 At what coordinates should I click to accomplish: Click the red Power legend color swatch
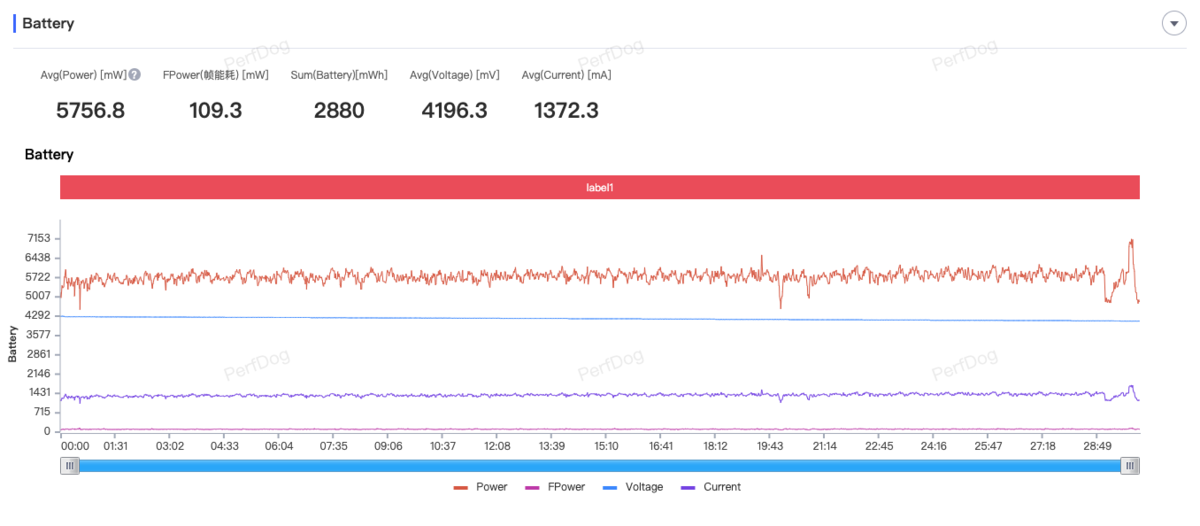coord(461,488)
